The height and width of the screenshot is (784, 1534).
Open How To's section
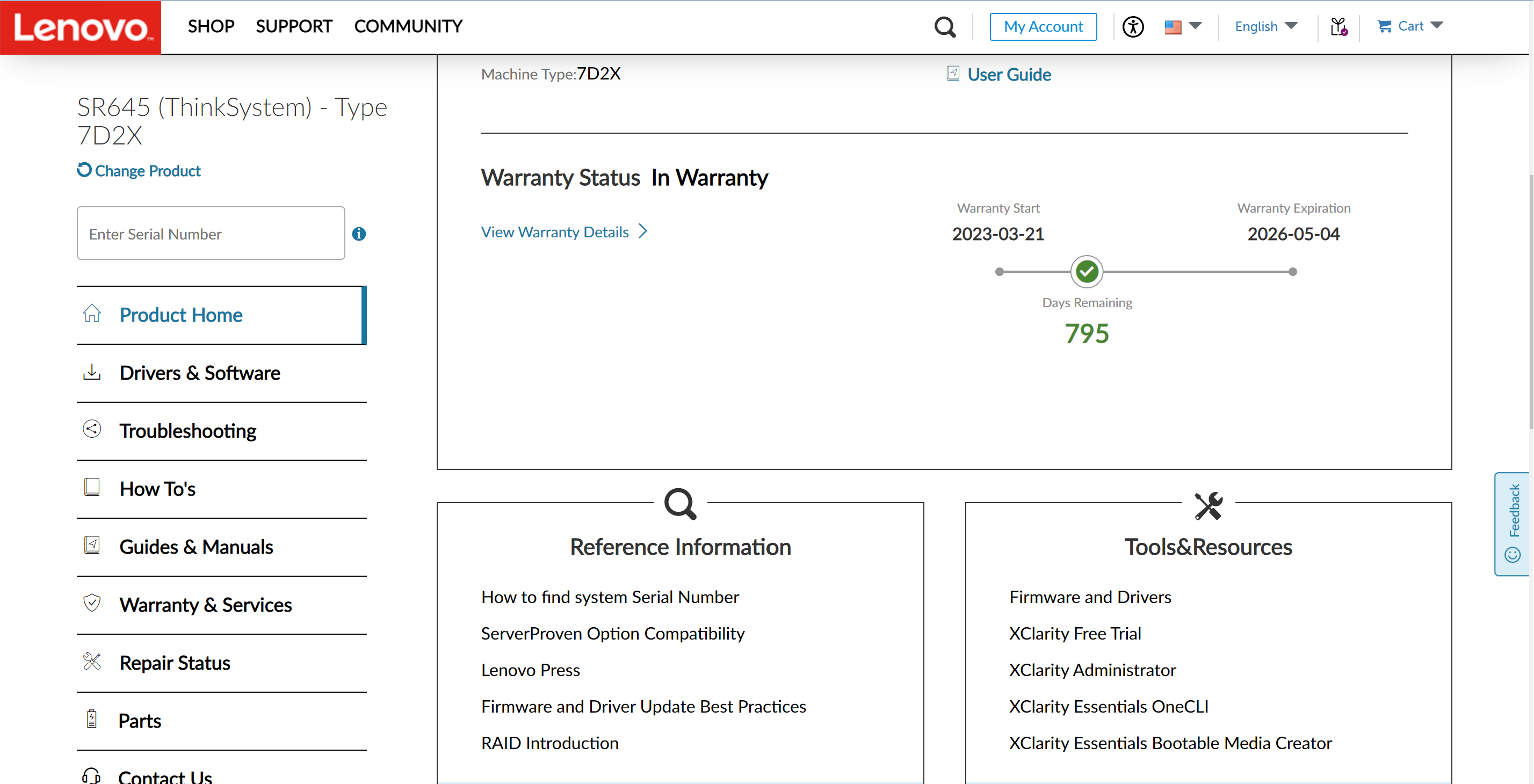click(221, 489)
